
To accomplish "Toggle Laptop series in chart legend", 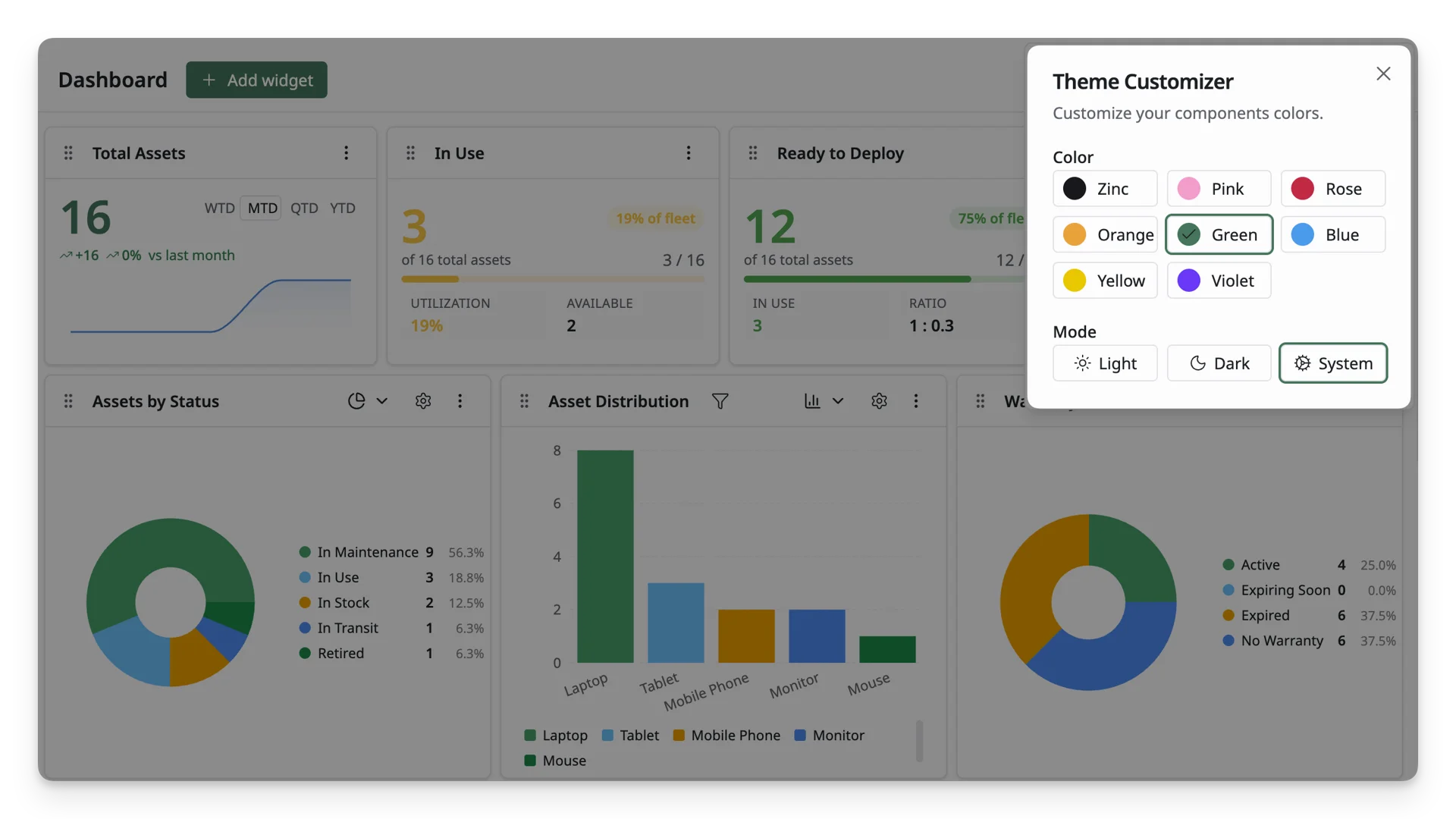I will 556,736.
